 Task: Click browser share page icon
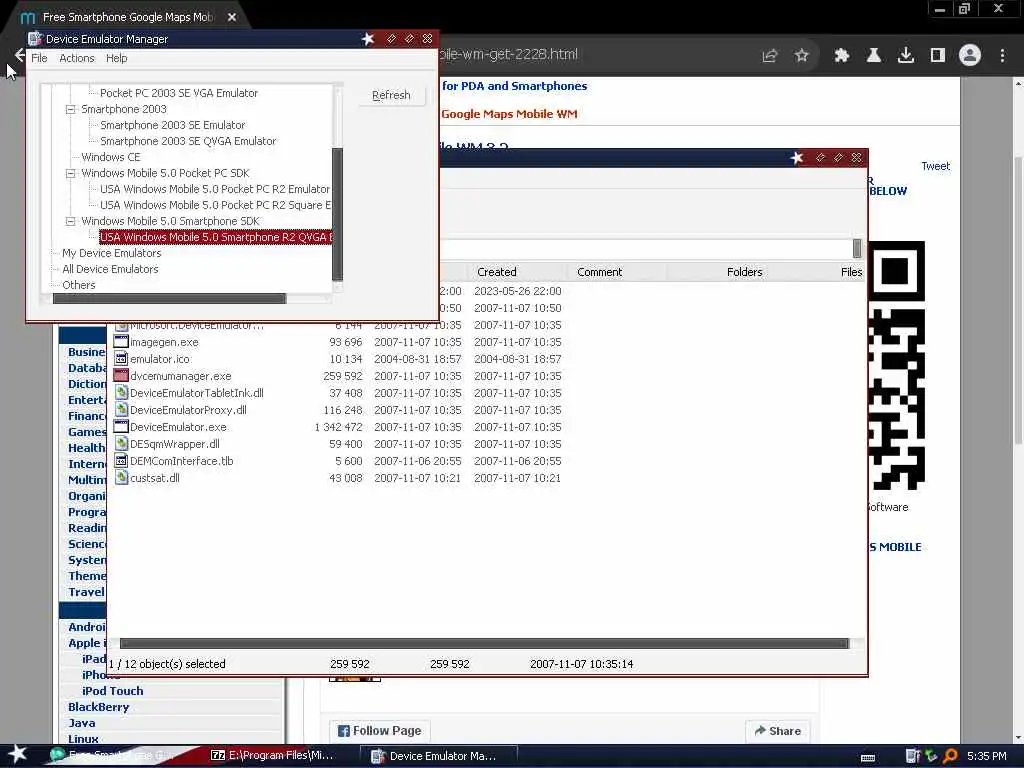pos(770,56)
